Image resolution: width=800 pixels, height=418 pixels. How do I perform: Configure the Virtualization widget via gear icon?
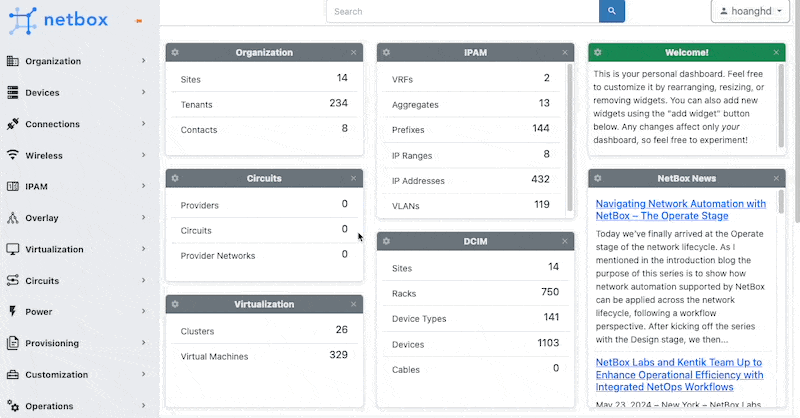176,304
